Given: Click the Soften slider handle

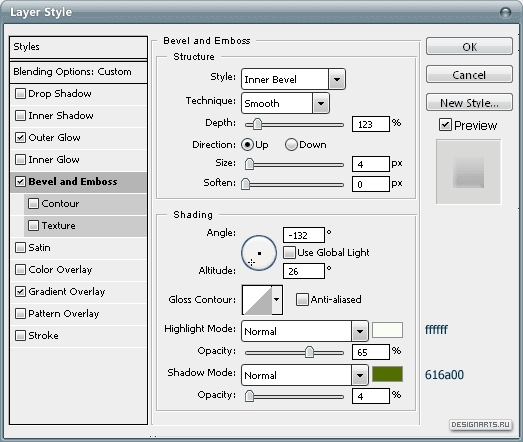Looking at the screenshot, I should (x=245, y=184).
